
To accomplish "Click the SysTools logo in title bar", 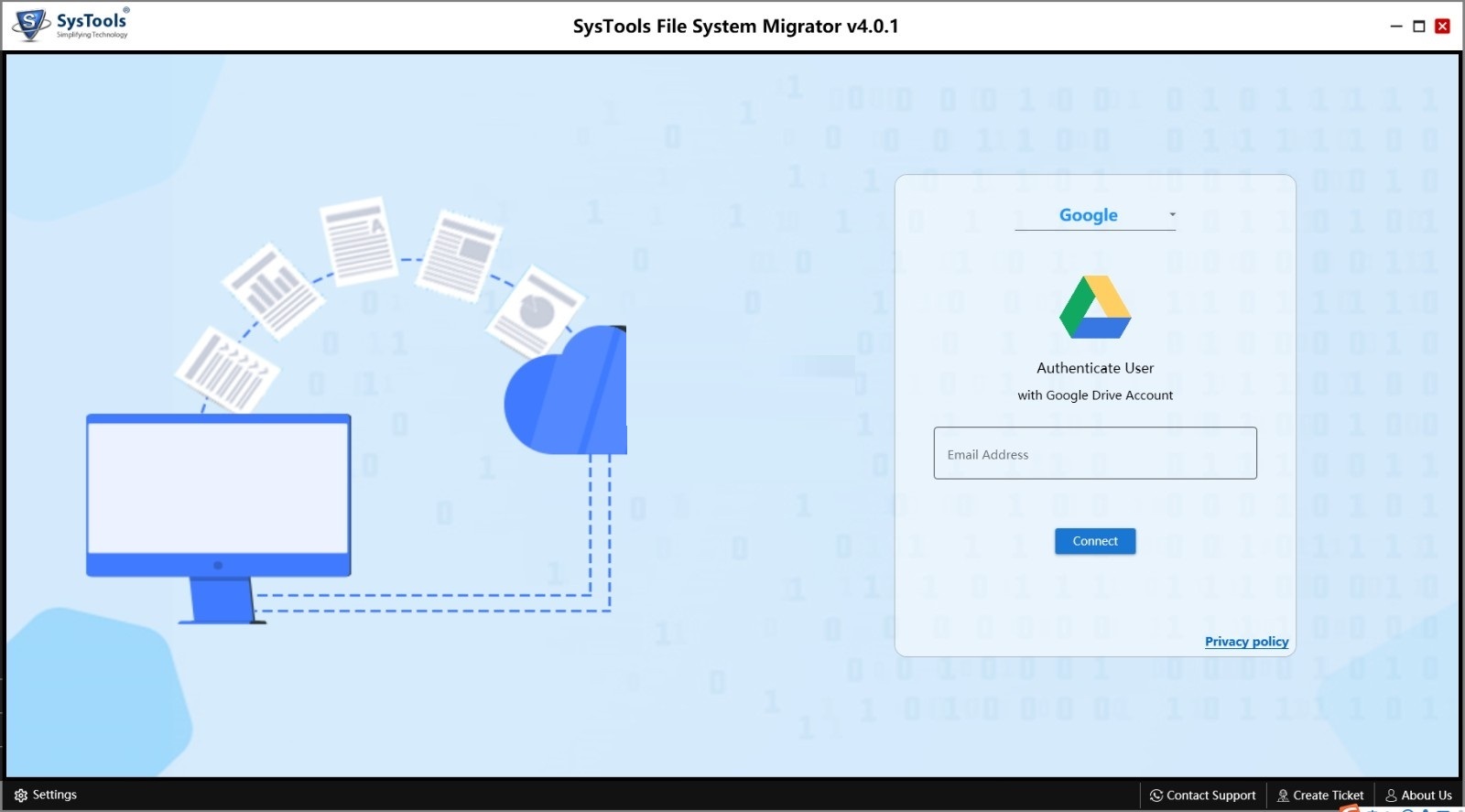I will coord(71,24).
